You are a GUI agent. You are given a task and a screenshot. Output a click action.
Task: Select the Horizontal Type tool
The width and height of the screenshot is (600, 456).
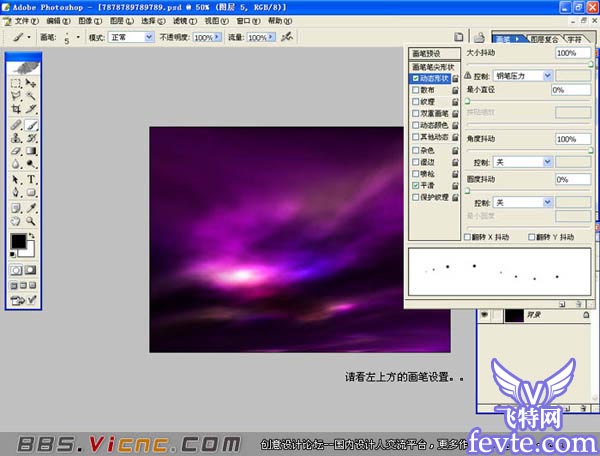click(31, 179)
